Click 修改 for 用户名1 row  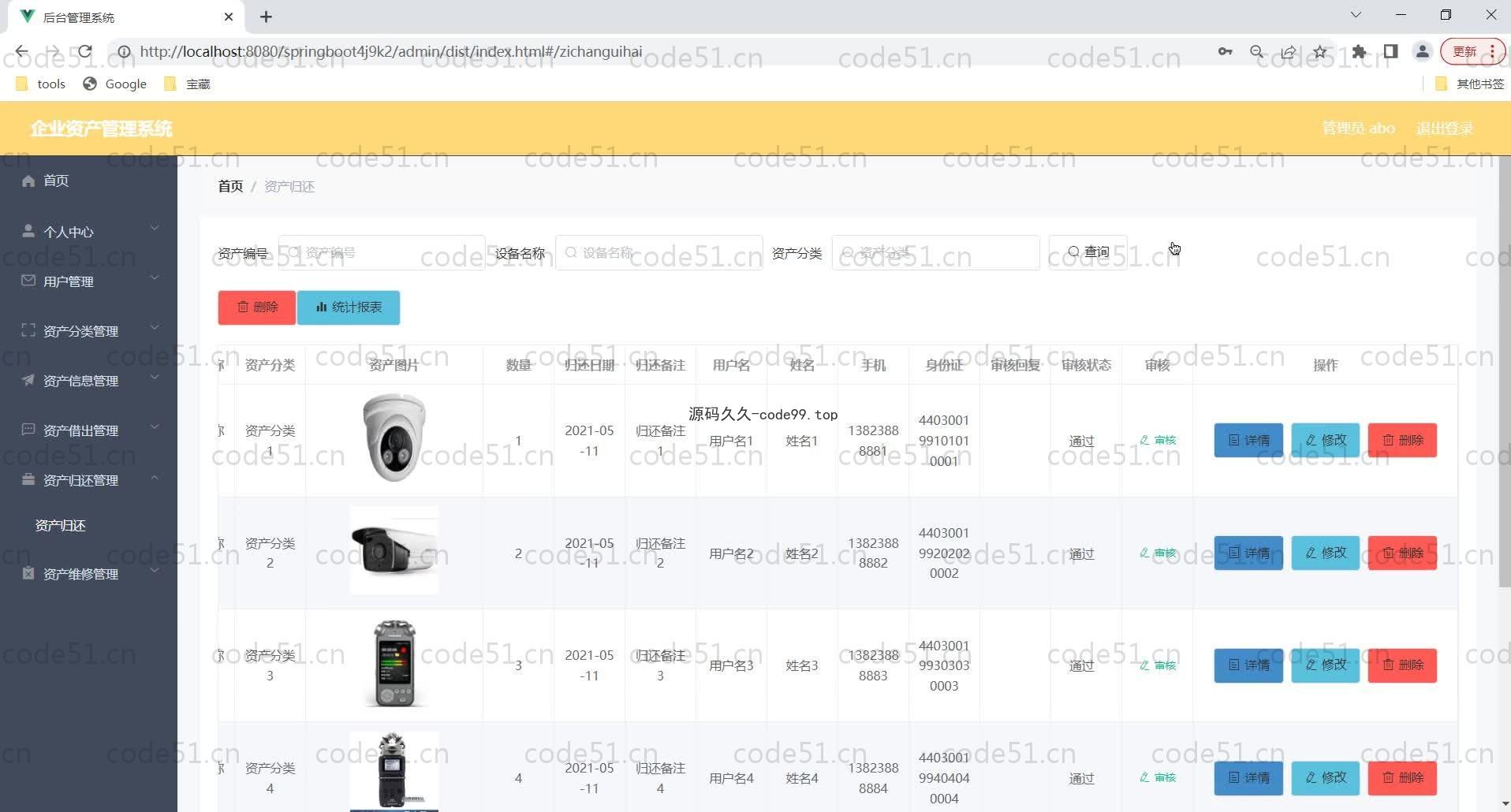pos(1326,440)
